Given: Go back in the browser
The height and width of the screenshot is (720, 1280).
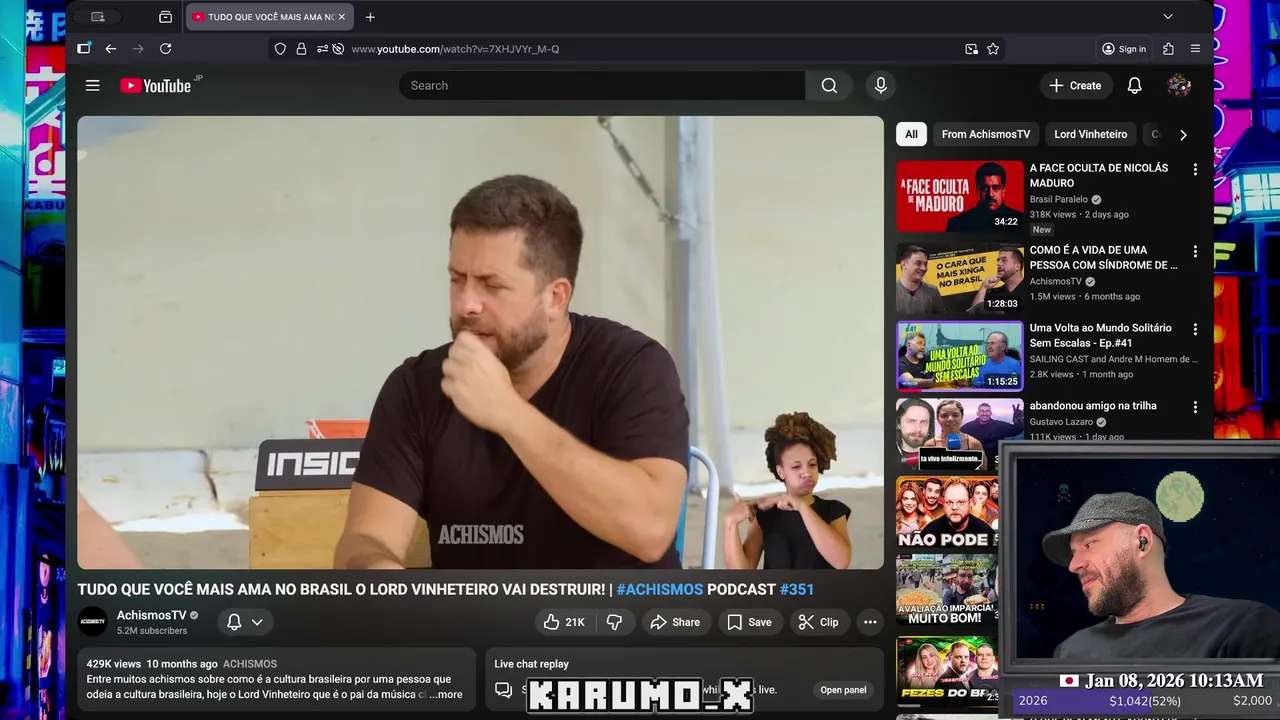Looking at the screenshot, I should (111, 49).
